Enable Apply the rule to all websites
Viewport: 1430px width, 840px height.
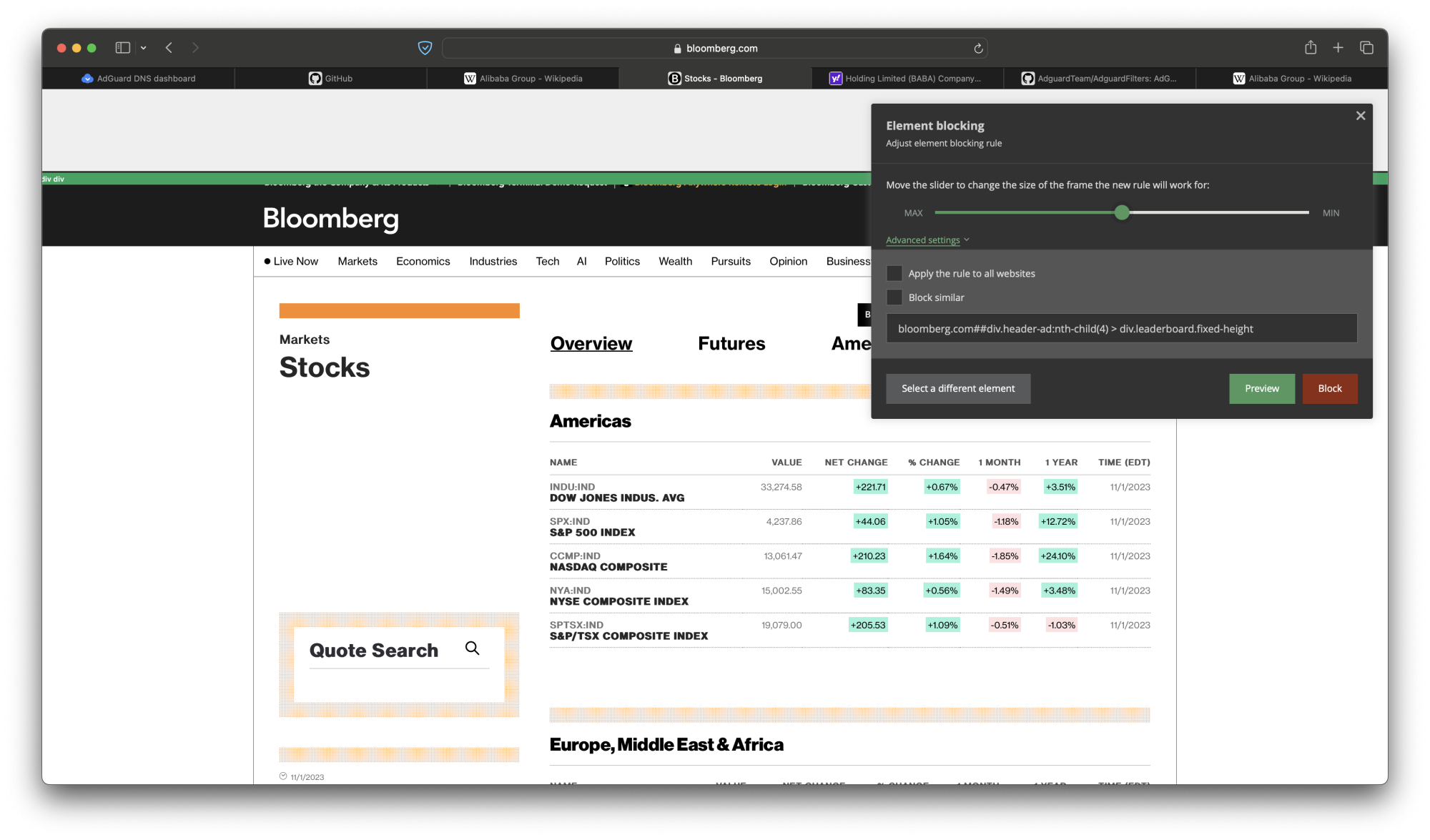894,273
